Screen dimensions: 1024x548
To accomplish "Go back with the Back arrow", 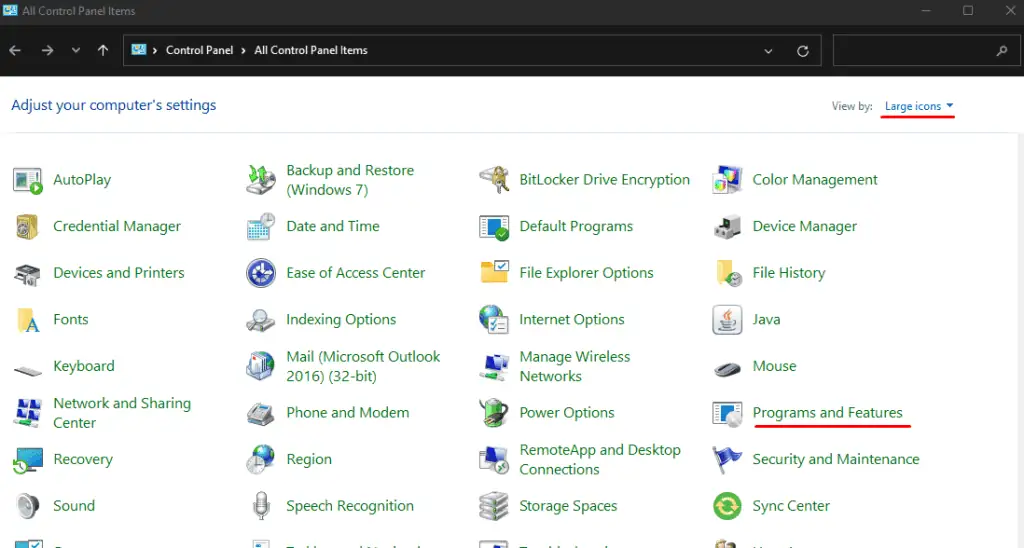I will (x=15, y=50).
